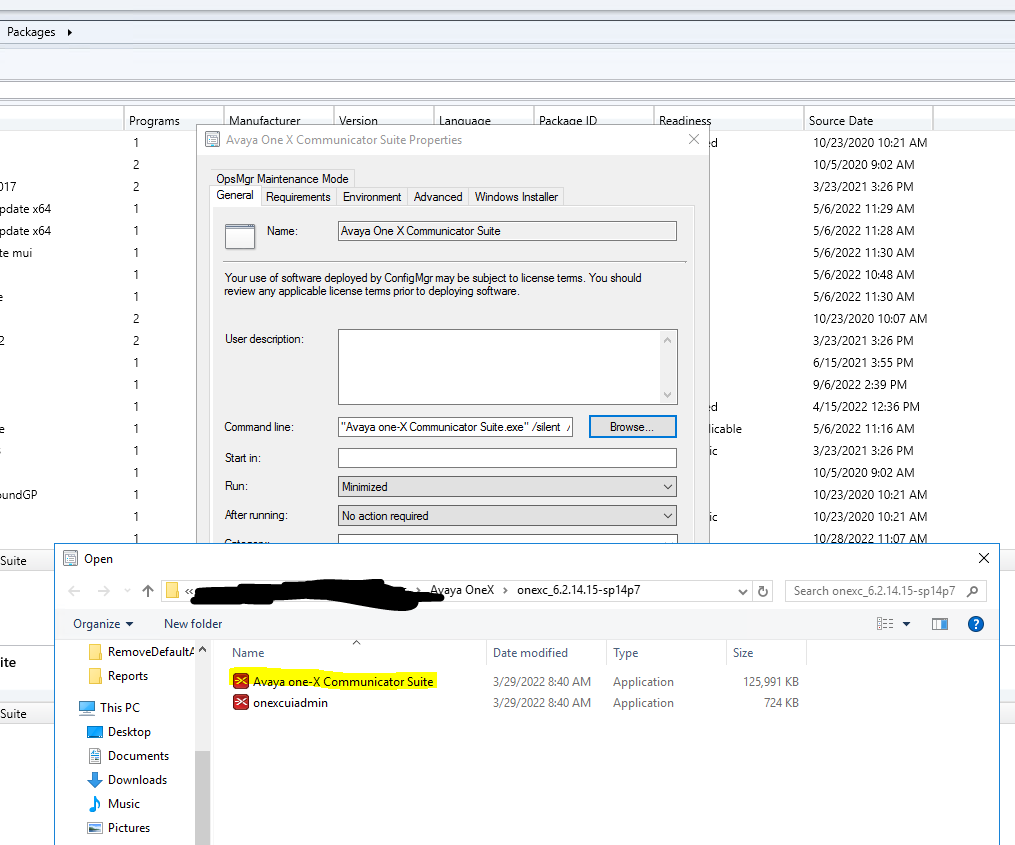The width and height of the screenshot is (1015, 845).
Task: Open the RemoveDefaultA folder in sidebar
Action: point(141,651)
